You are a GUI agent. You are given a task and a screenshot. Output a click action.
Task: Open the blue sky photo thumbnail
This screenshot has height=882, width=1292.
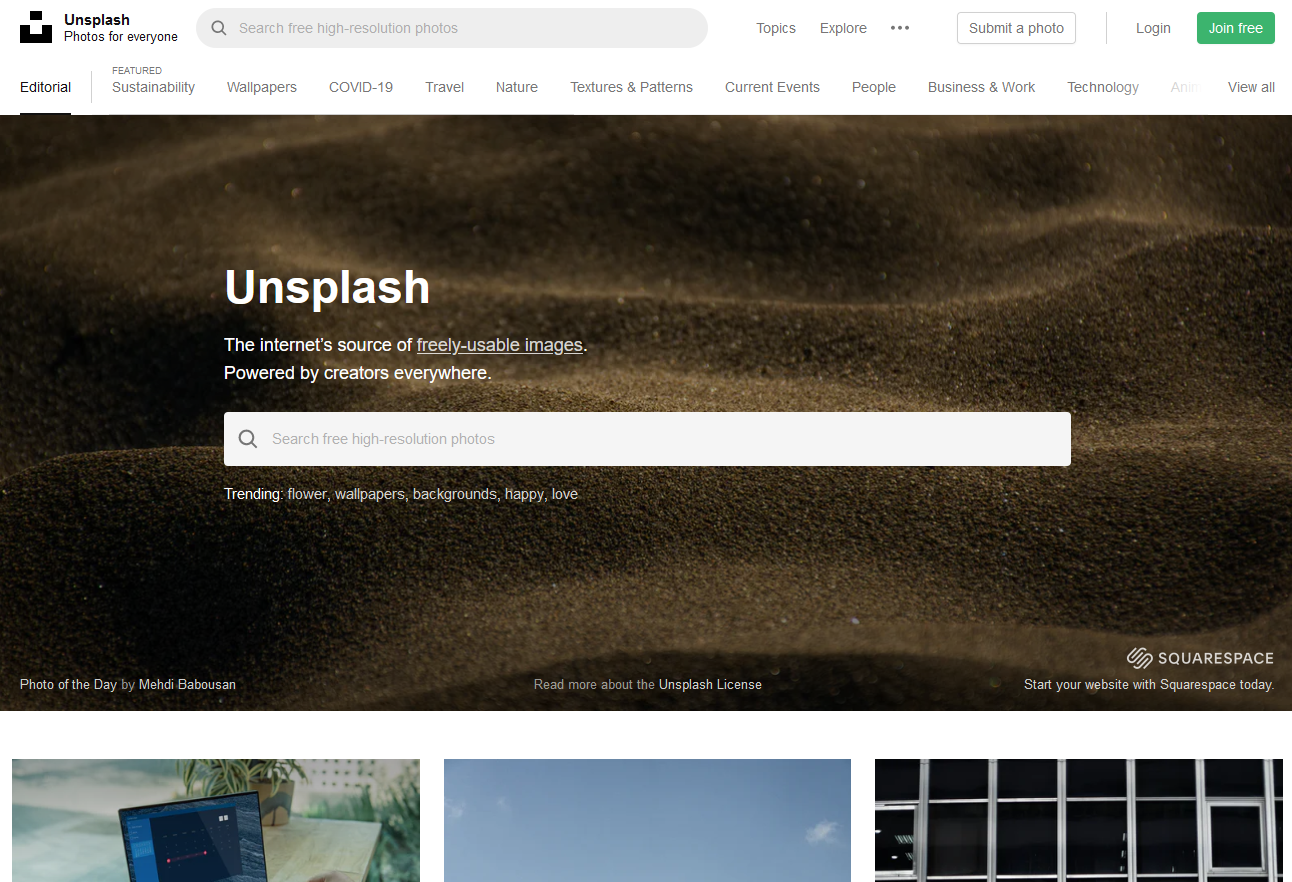point(647,820)
